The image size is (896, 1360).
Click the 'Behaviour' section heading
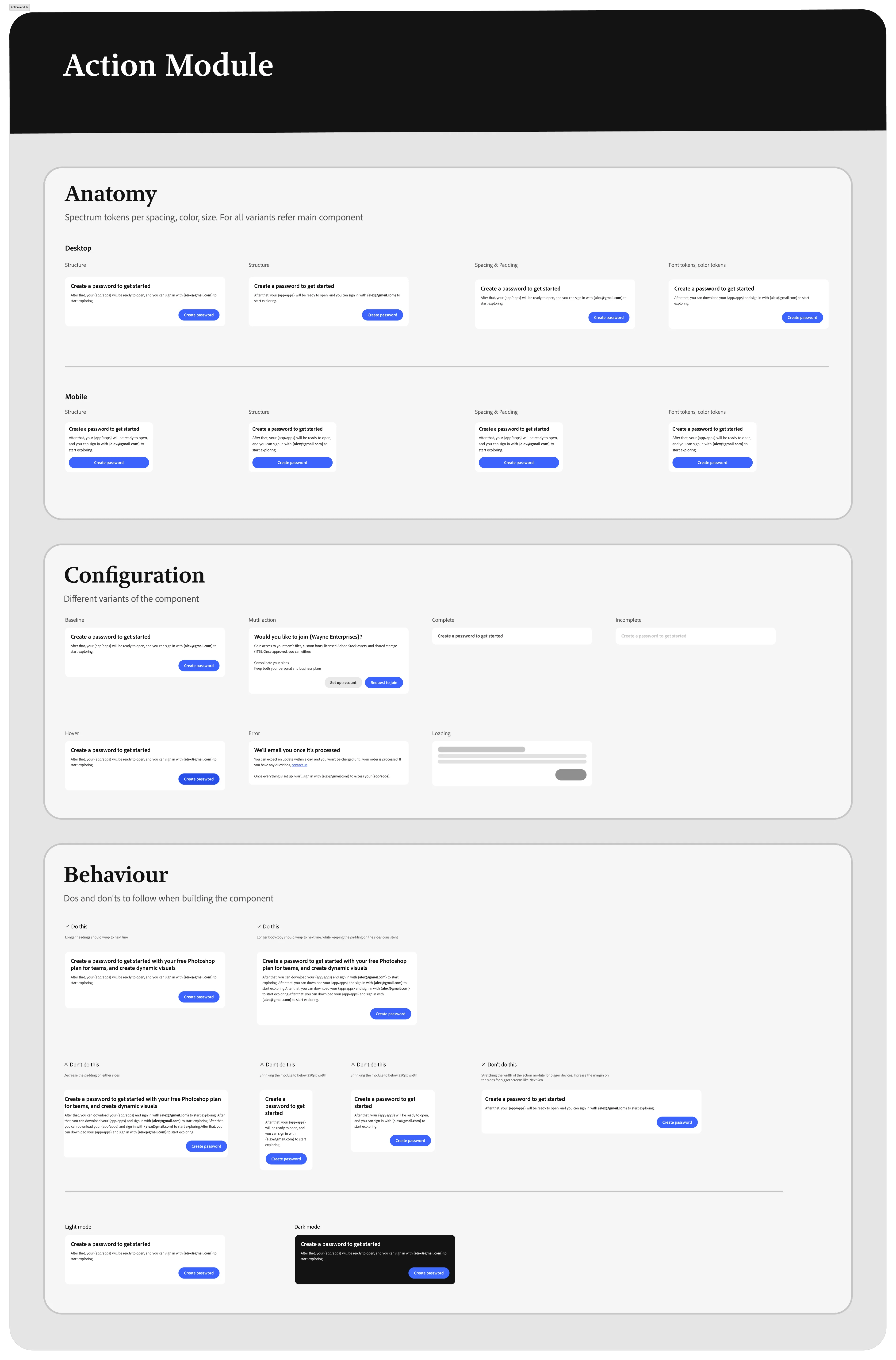(x=116, y=875)
